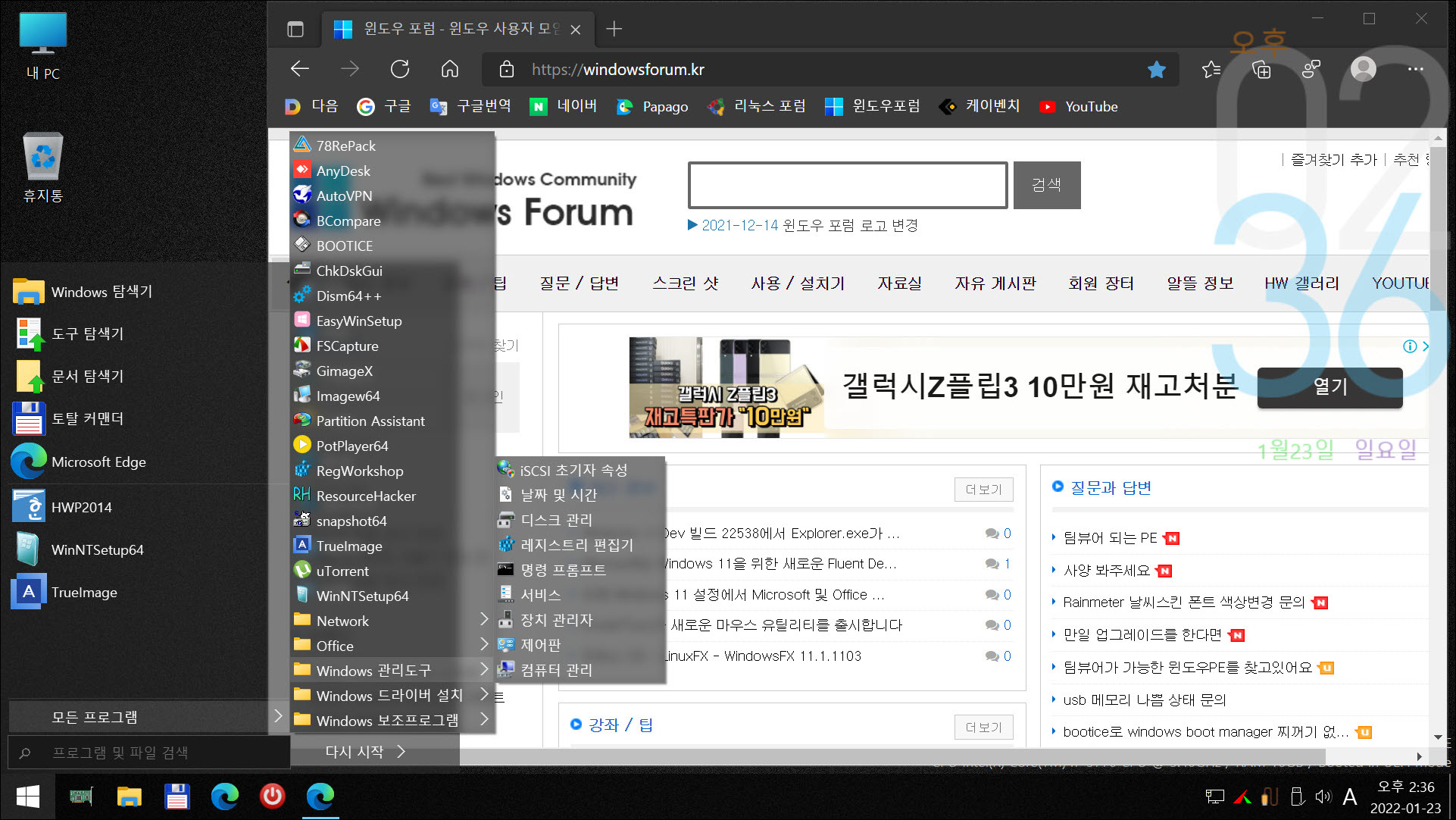The width and height of the screenshot is (1456, 820).
Task: Open GimageX imaging tool
Action: point(392,371)
